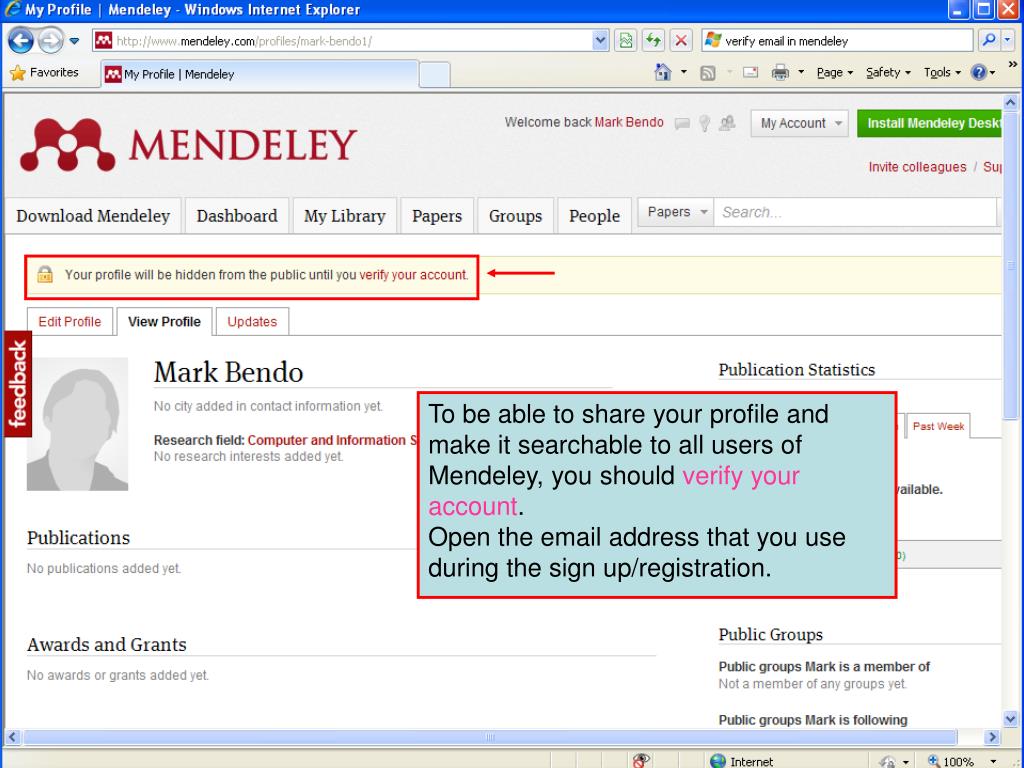This screenshot has height=768, width=1024.
Task: Click the Computer and Information research field link
Action: 331,440
